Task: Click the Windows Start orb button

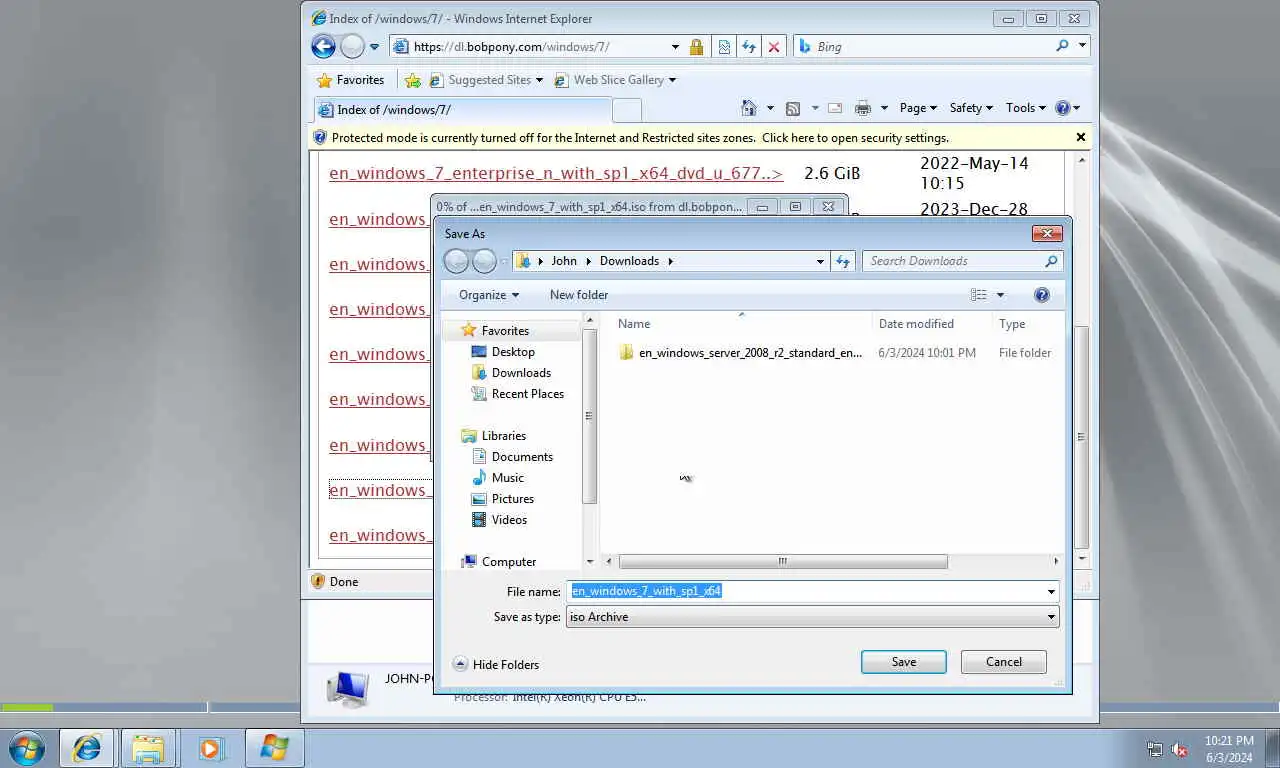Action: [26, 748]
